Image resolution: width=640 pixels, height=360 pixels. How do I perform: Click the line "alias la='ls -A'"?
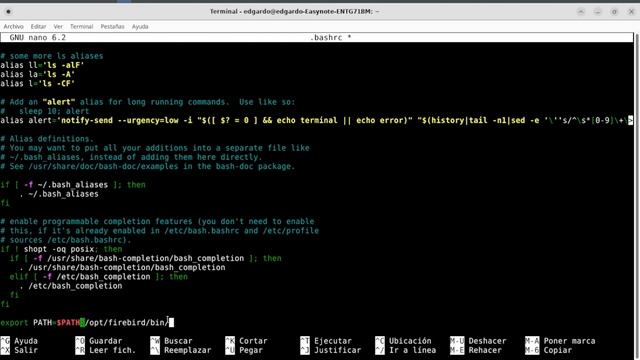pos(38,74)
